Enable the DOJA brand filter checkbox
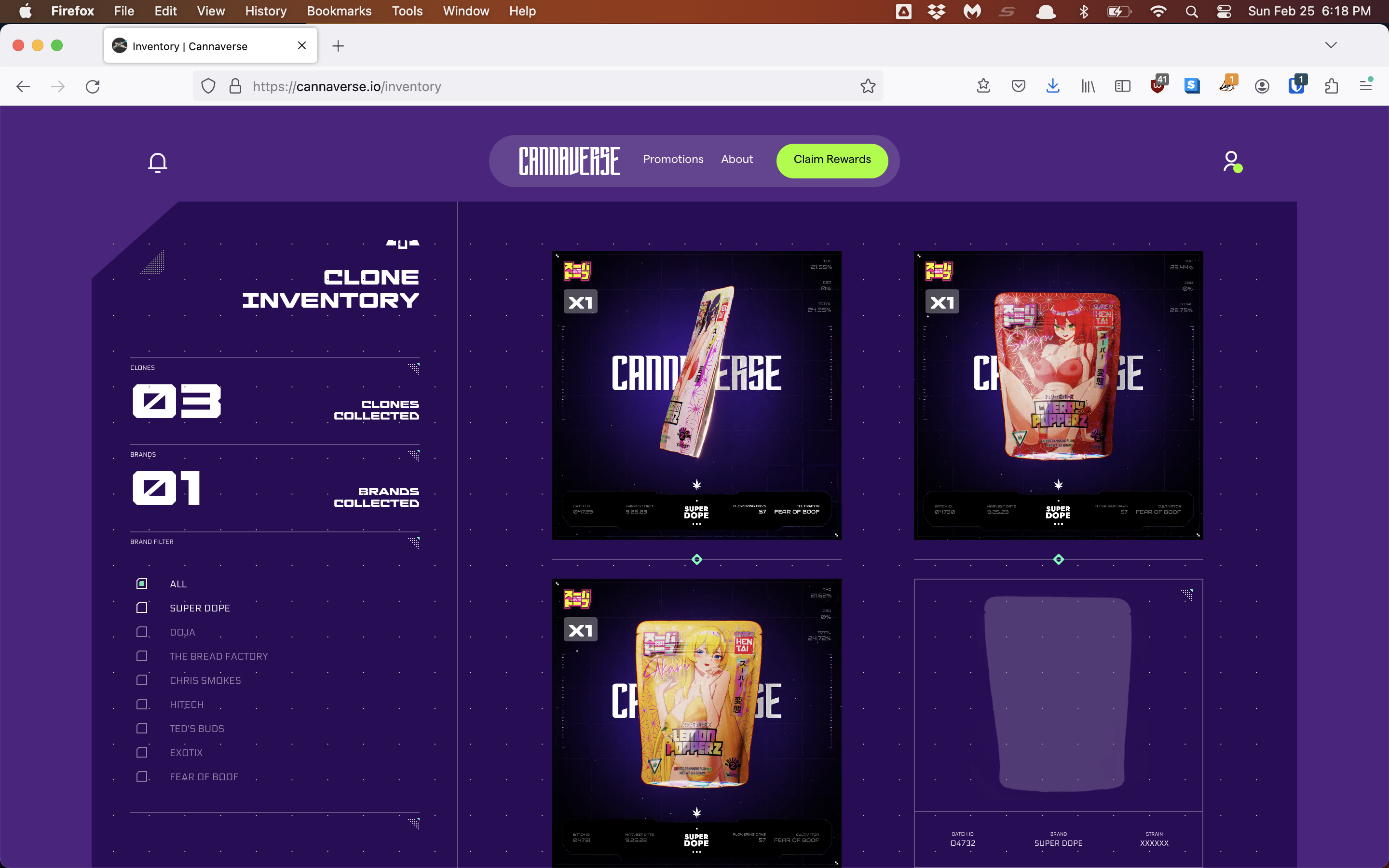The image size is (1389, 868). coord(142,632)
